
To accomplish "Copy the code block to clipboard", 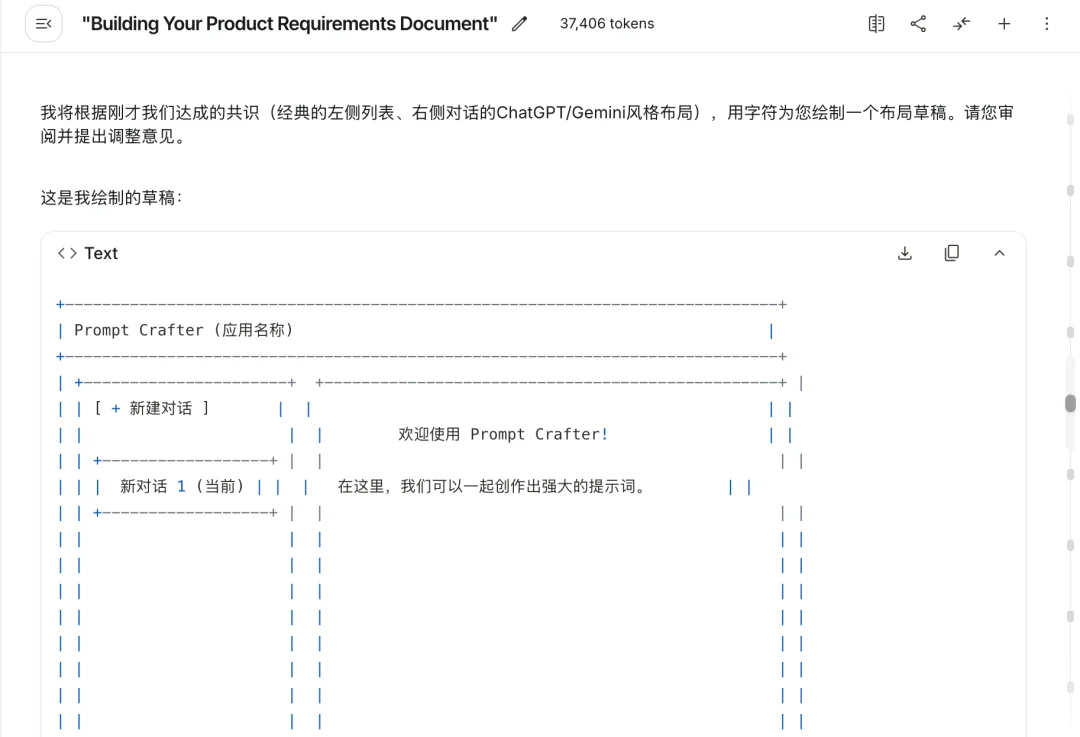I will pyautogui.click(x=951, y=253).
